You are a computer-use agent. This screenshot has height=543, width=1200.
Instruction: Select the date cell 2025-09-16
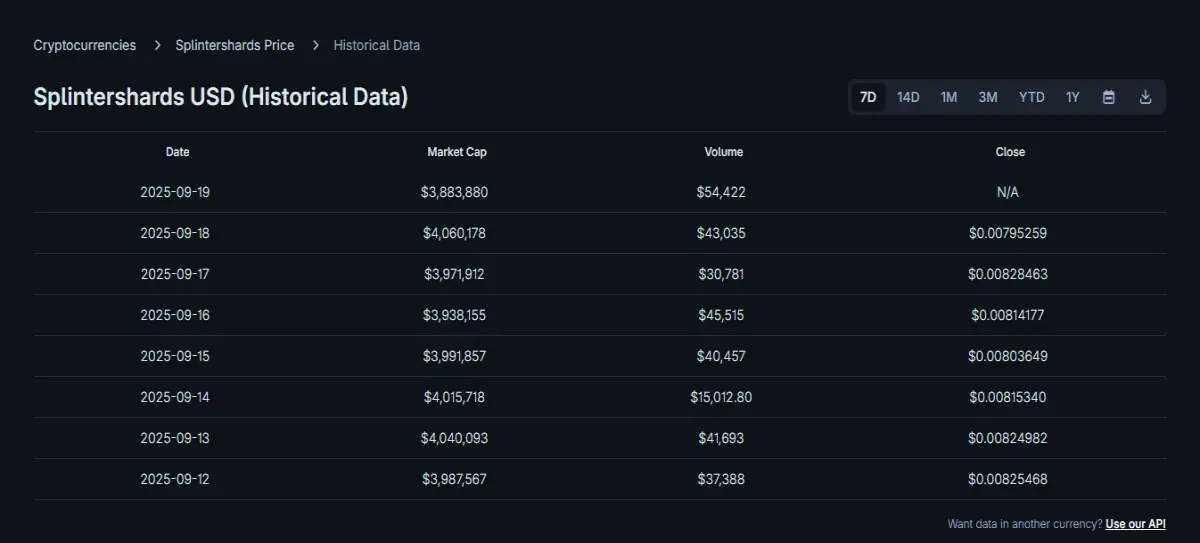tap(175, 315)
